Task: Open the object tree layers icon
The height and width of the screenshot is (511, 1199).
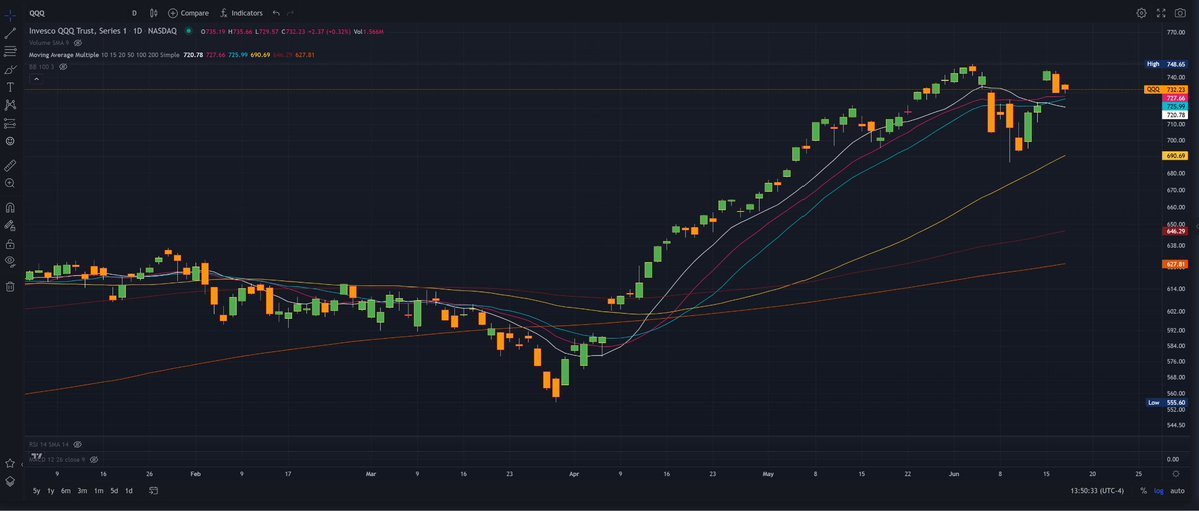Action: click(10, 482)
